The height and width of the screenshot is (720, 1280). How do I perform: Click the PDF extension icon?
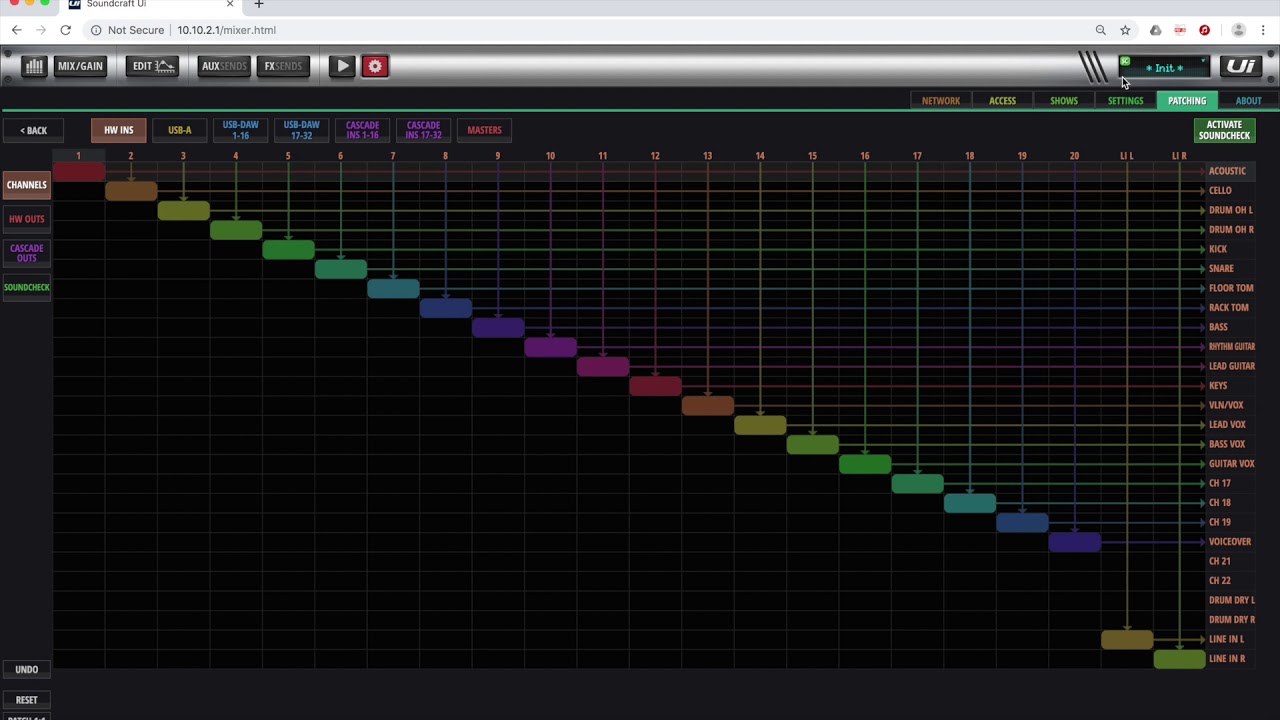(1180, 30)
